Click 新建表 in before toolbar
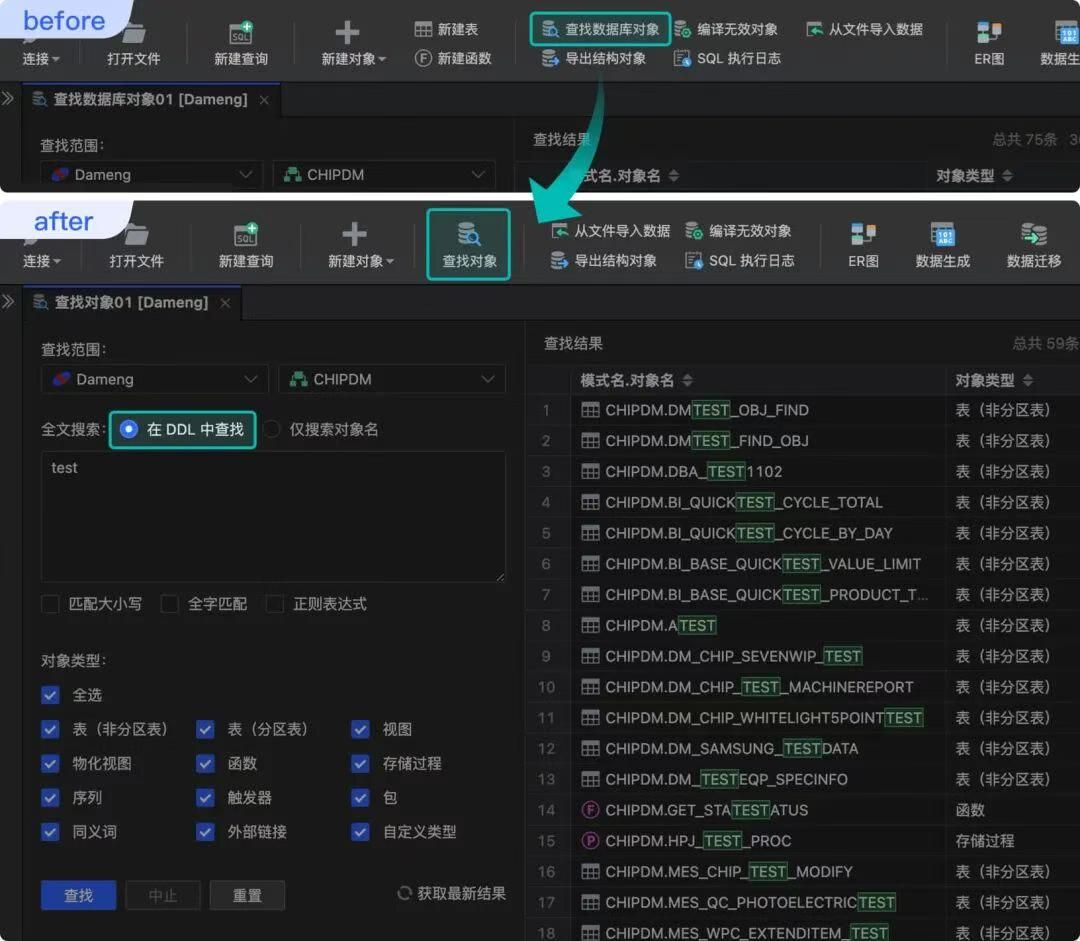The image size is (1080, 941). point(446,29)
